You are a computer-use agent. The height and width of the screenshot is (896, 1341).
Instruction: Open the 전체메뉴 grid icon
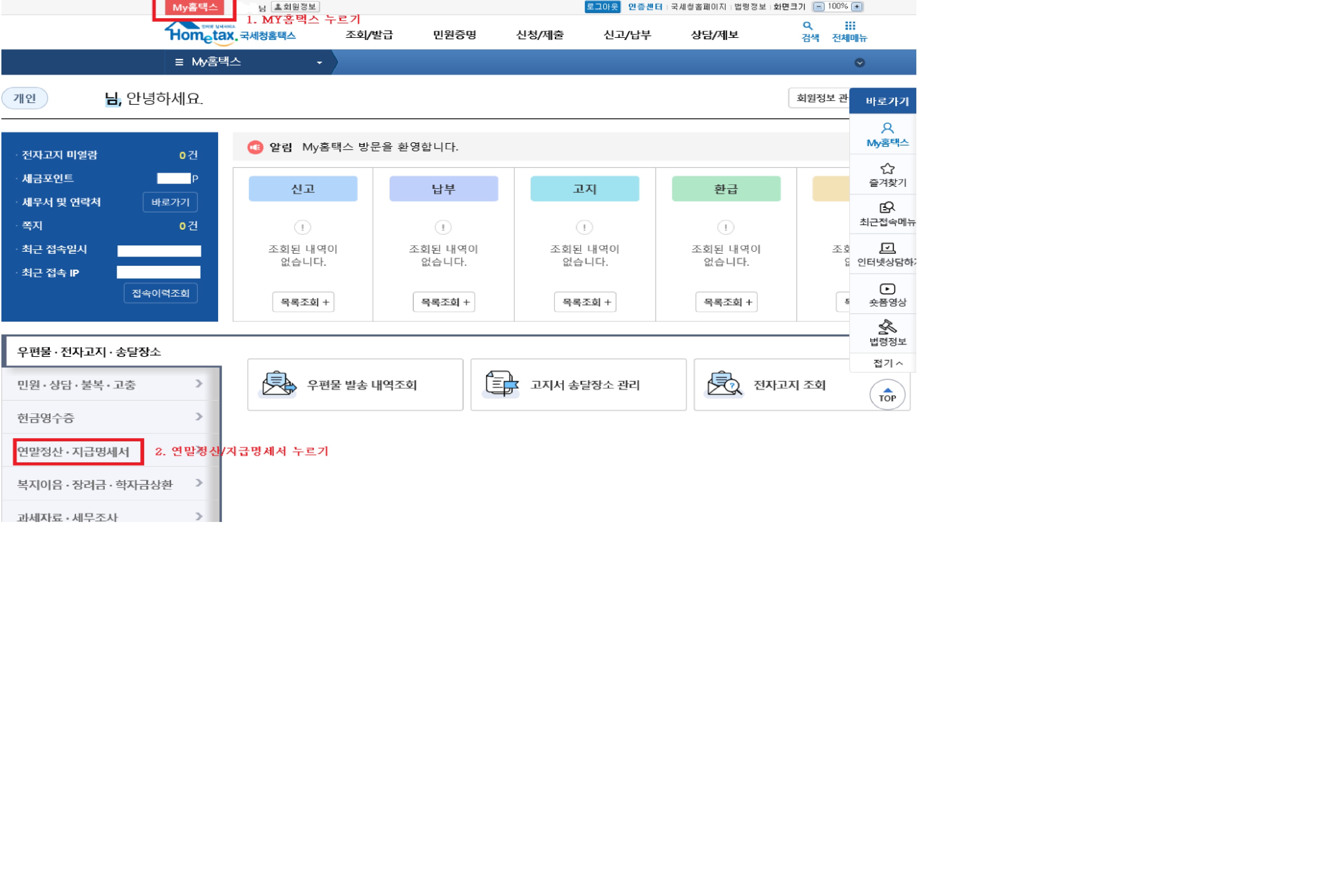pyautogui.click(x=849, y=26)
